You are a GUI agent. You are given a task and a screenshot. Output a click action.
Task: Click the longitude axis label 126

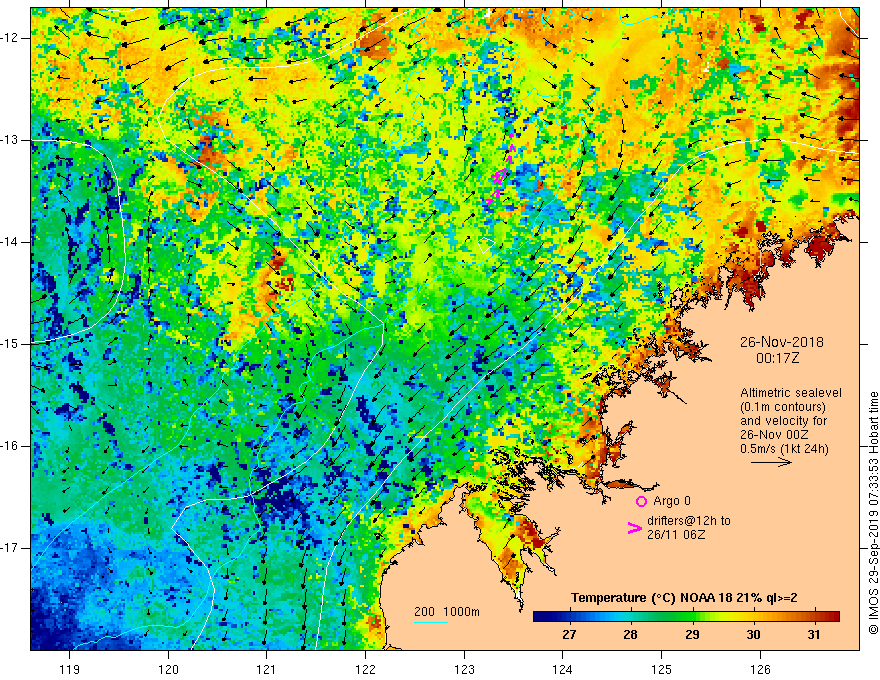click(x=760, y=669)
